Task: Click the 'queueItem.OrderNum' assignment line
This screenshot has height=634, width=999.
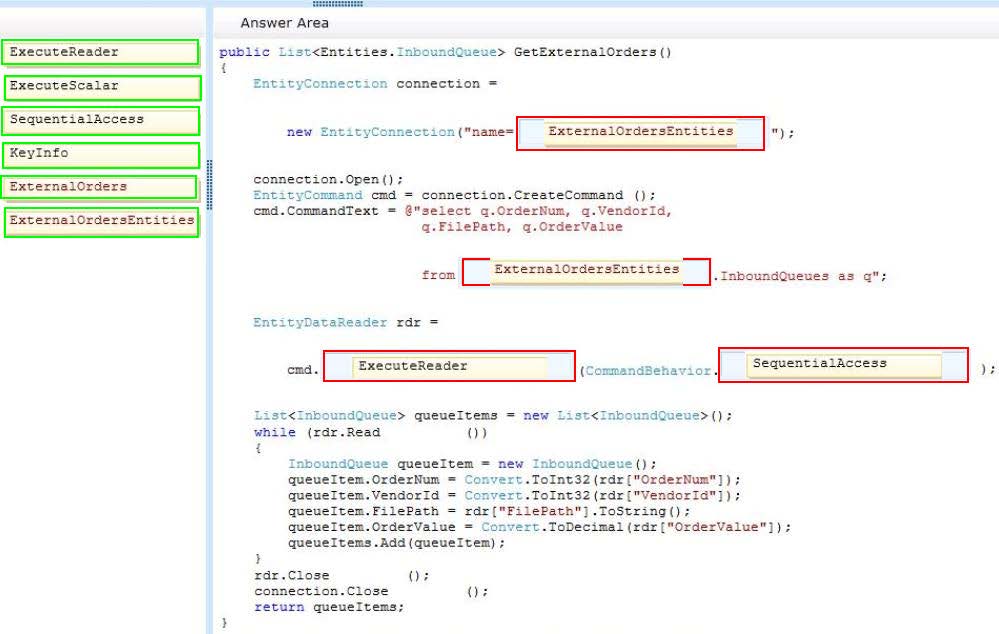Action: click(514, 480)
